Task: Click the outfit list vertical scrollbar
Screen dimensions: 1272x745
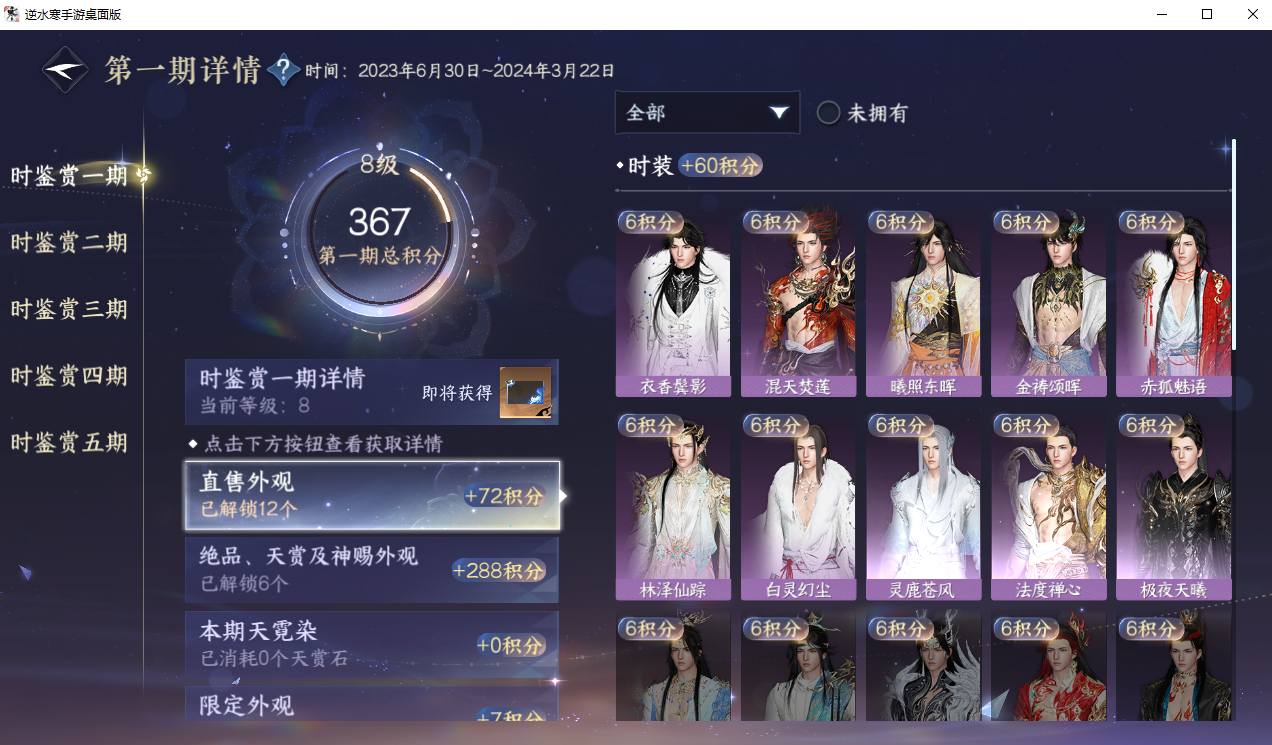Action: point(1234,245)
